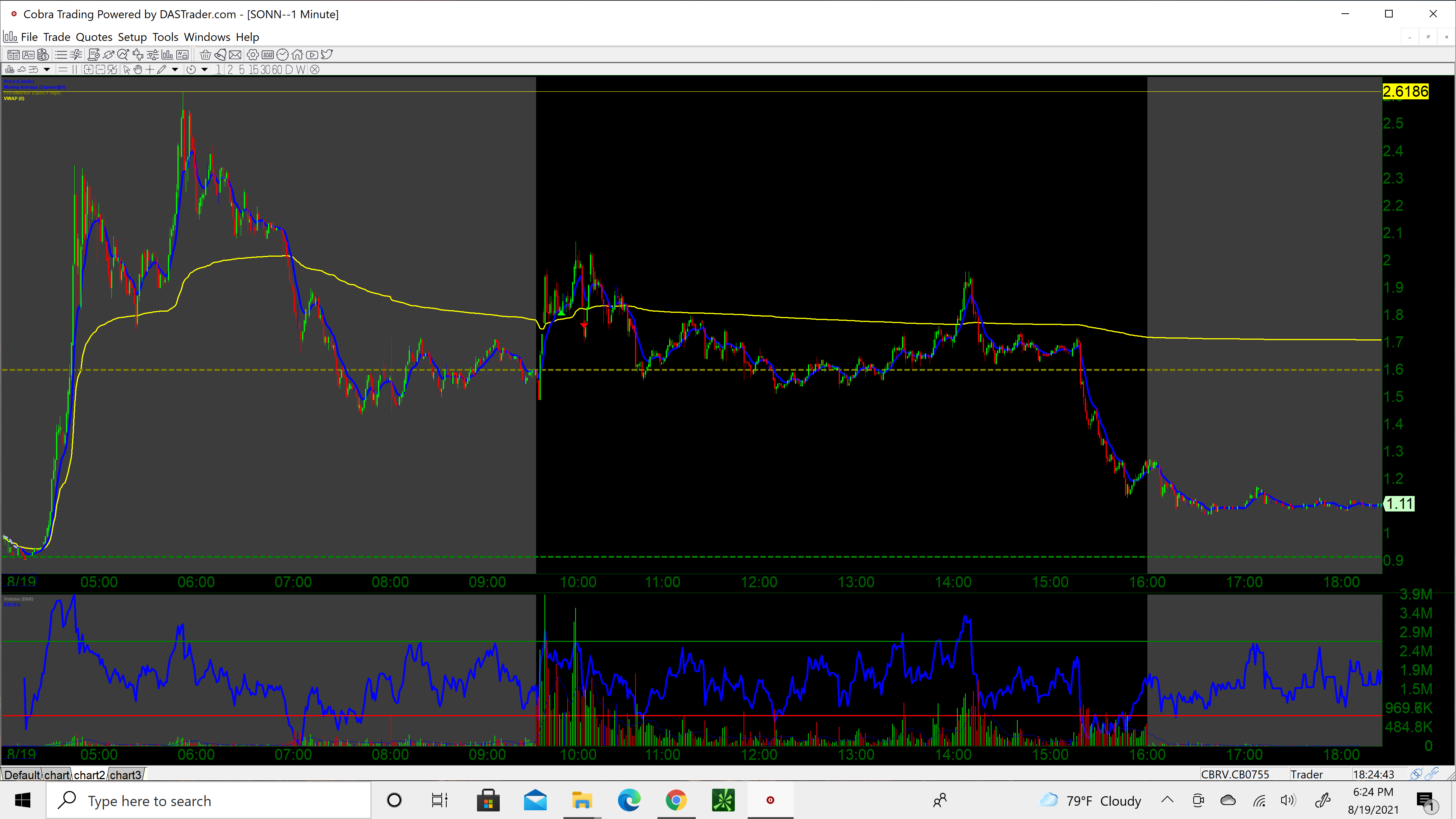Click the Twitter bird icon in toolbar

[x=327, y=55]
